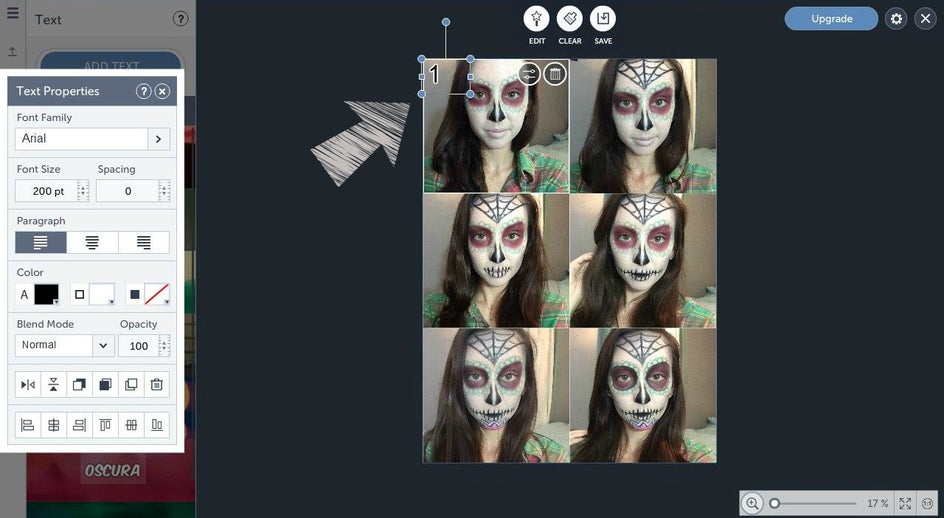Fit image to screen icon
This screenshot has width=944, height=518.
[905, 503]
